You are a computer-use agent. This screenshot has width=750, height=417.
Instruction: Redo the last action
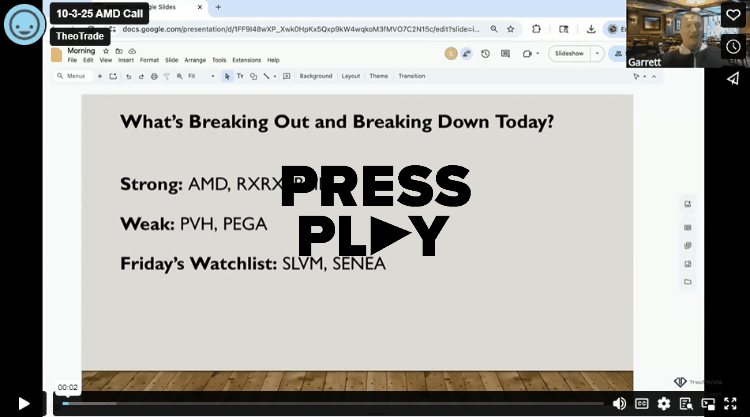[x=141, y=76]
